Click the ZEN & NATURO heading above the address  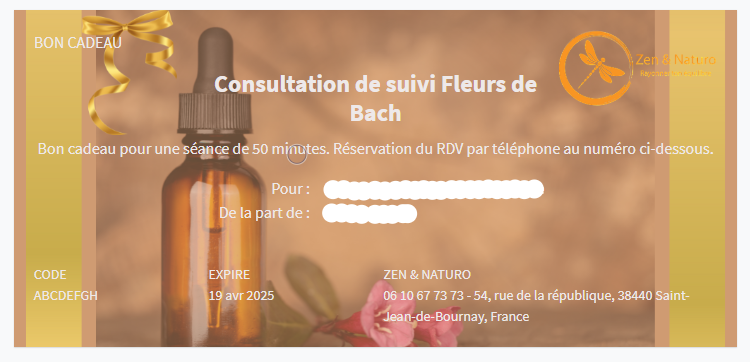click(427, 274)
